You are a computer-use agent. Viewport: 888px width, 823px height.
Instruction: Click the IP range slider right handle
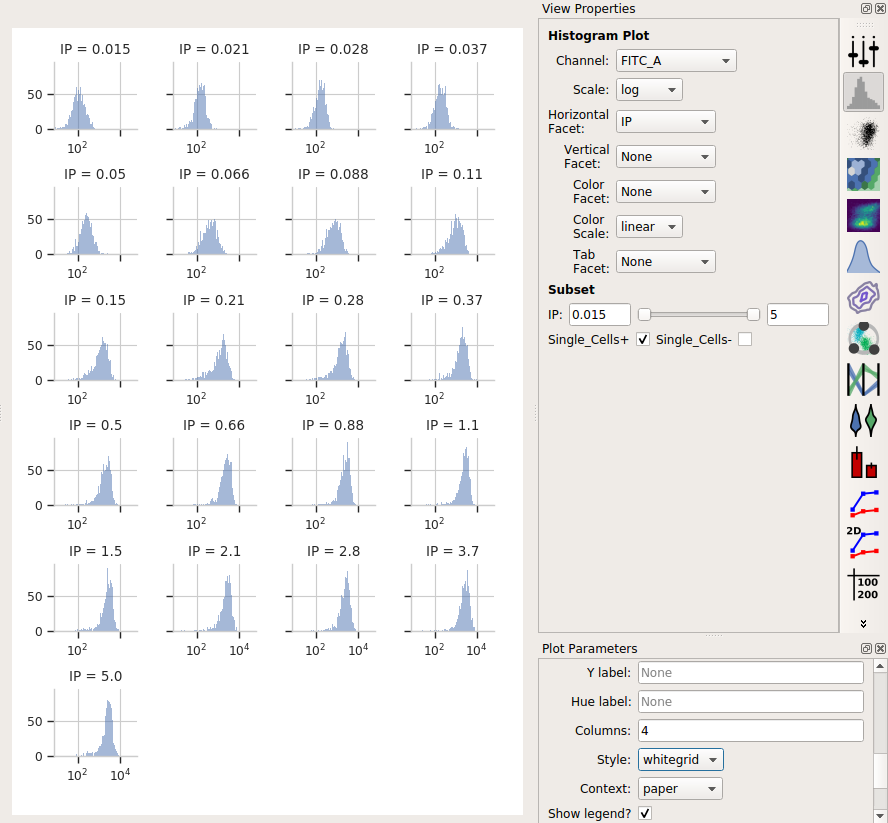(x=753, y=314)
